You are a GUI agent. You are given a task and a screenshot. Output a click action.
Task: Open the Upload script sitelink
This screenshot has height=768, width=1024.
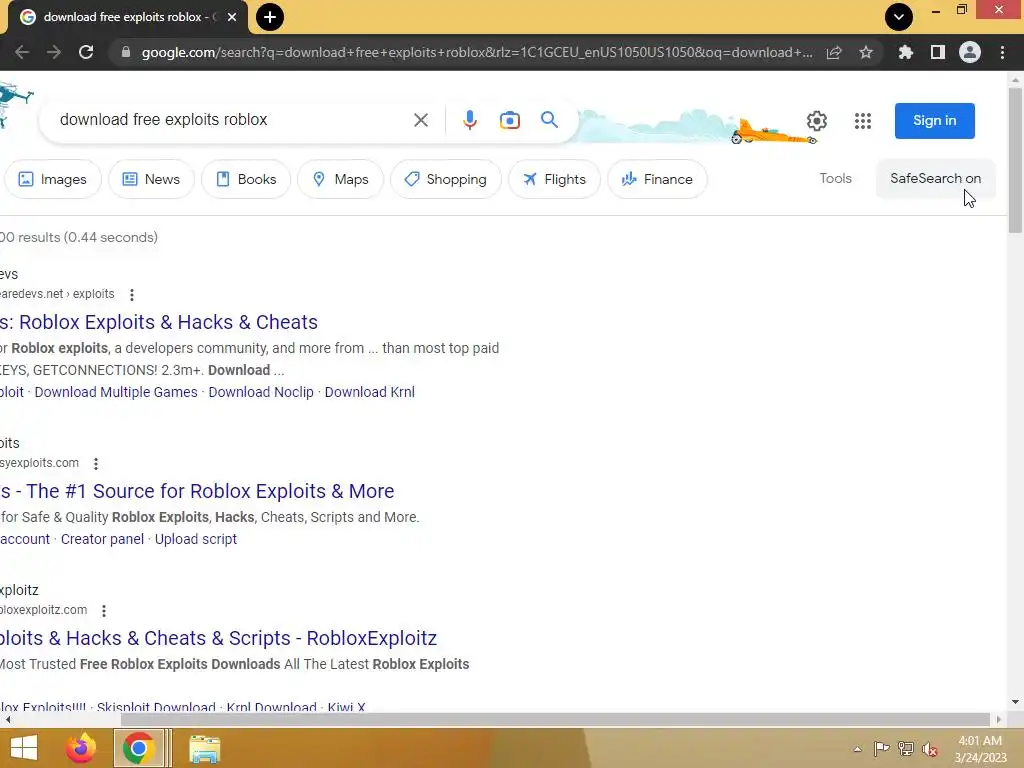tap(196, 539)
